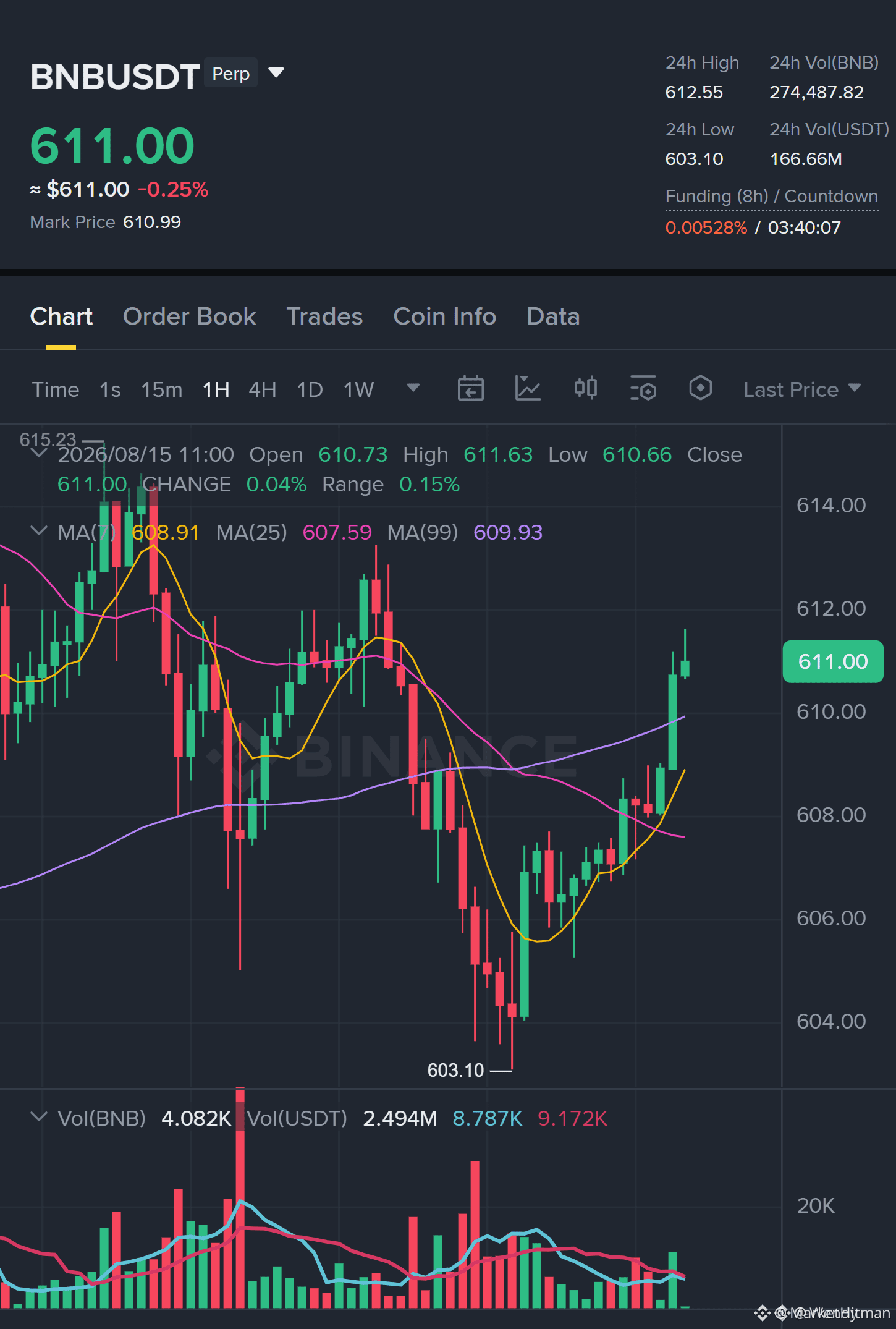
Task: Click the large 611.00 last price
Action: coord(112,146)
